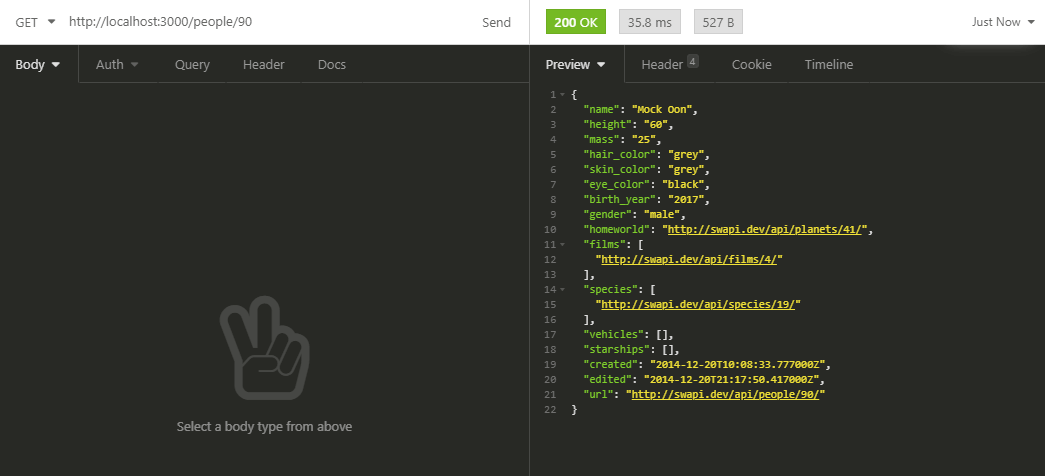Screen dimensions: 1045x476
Task: Open the homeworld planets/41 link
Action: click(x=770, y=229)
